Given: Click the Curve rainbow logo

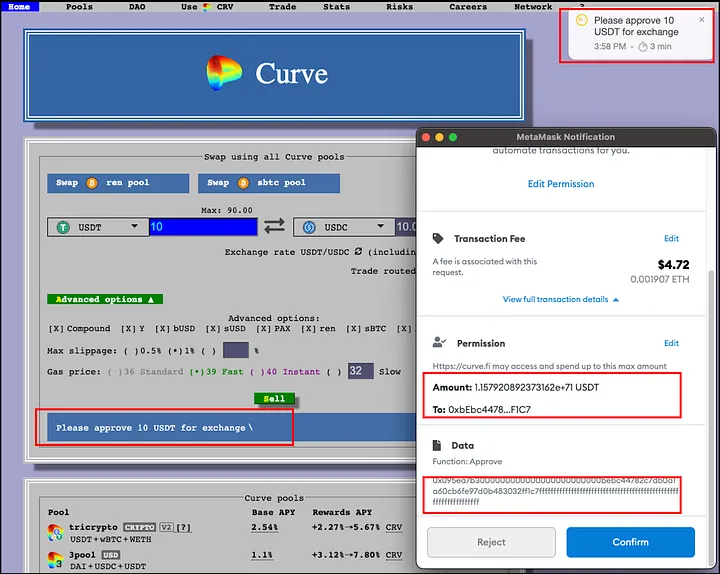Looking at the screenshot, I should tap(225, 73).
